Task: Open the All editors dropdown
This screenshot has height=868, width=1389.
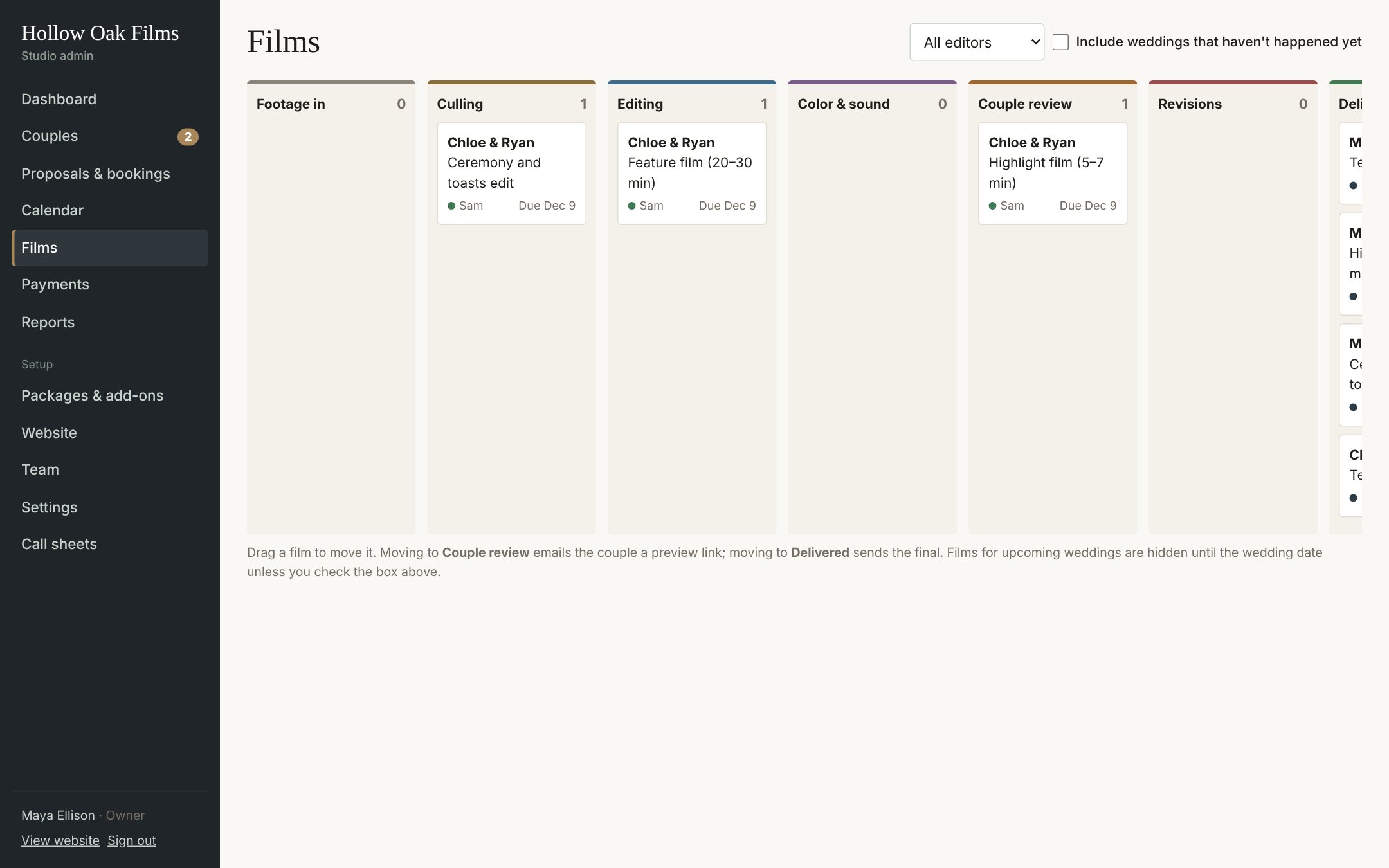Action: 977,42
